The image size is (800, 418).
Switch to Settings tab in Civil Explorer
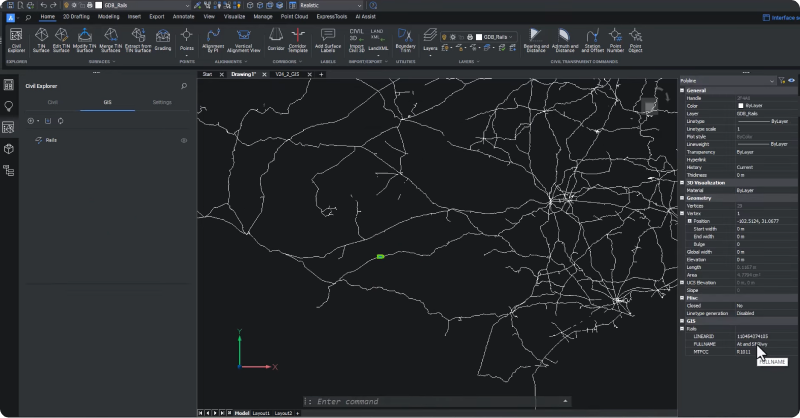[x=161, y=102]
